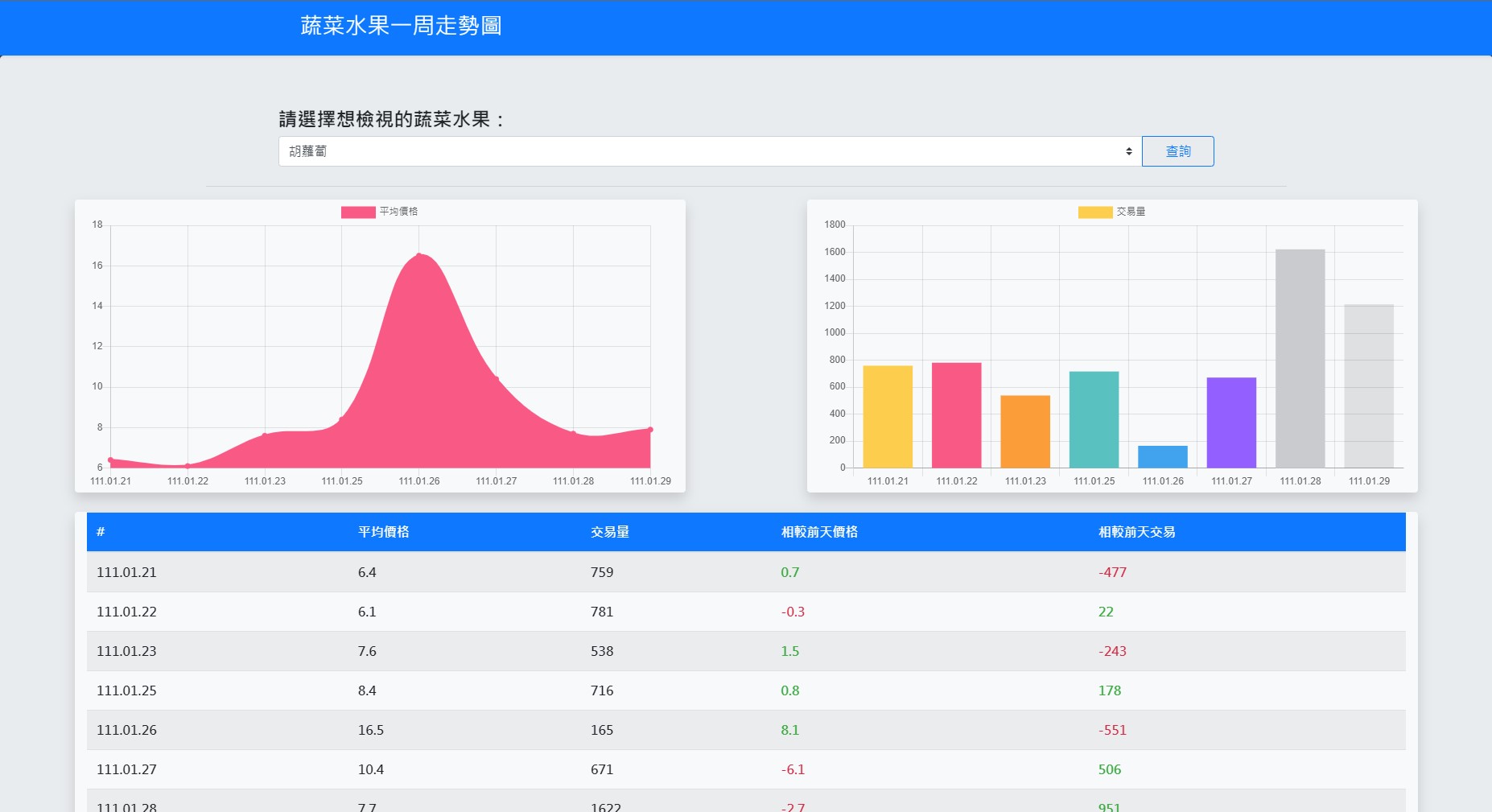Click the volume value 716 cell
Image resolution: width=1492 pixels, height=812 pixels.
(602, 690)
